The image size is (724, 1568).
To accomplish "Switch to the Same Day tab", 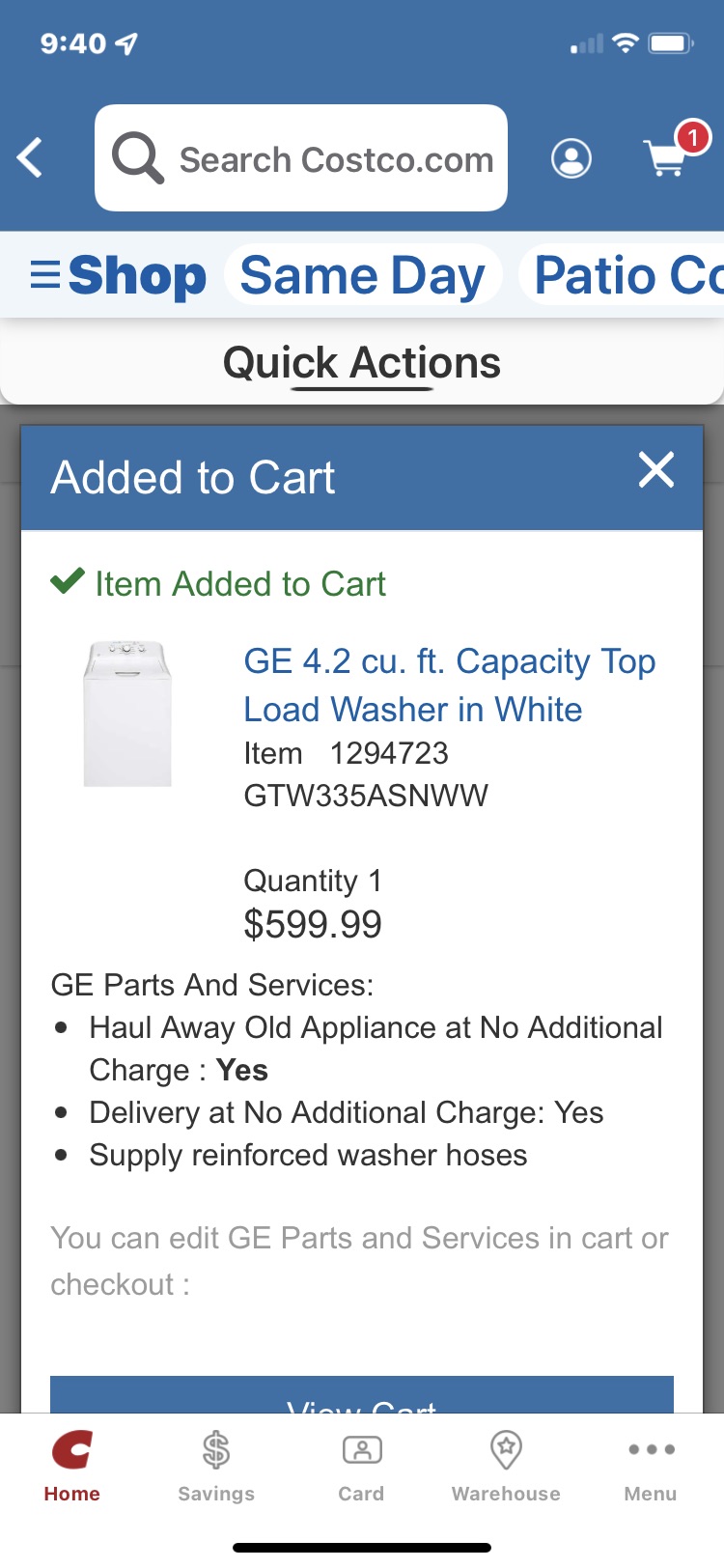I will (363, 274).
